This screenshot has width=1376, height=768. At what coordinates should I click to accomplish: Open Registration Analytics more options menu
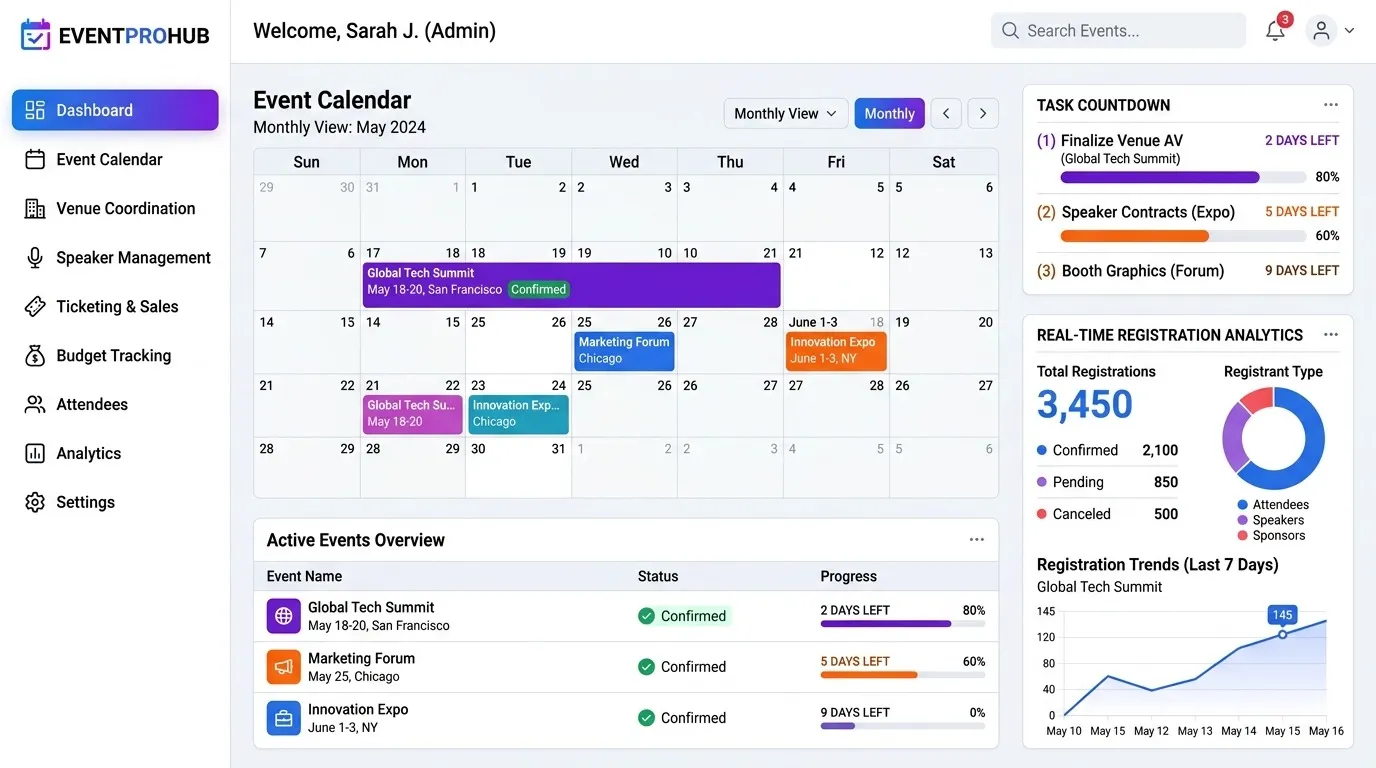point(1330,335)
